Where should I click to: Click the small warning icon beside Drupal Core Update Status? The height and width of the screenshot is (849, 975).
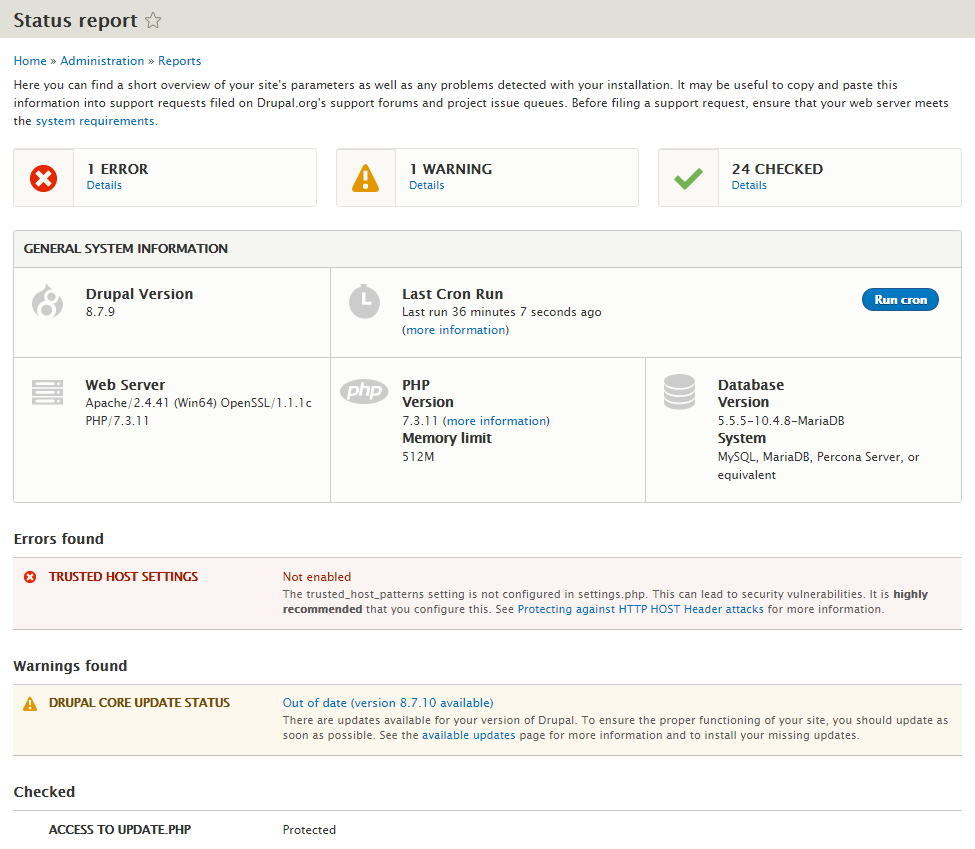tap(30, 703)
